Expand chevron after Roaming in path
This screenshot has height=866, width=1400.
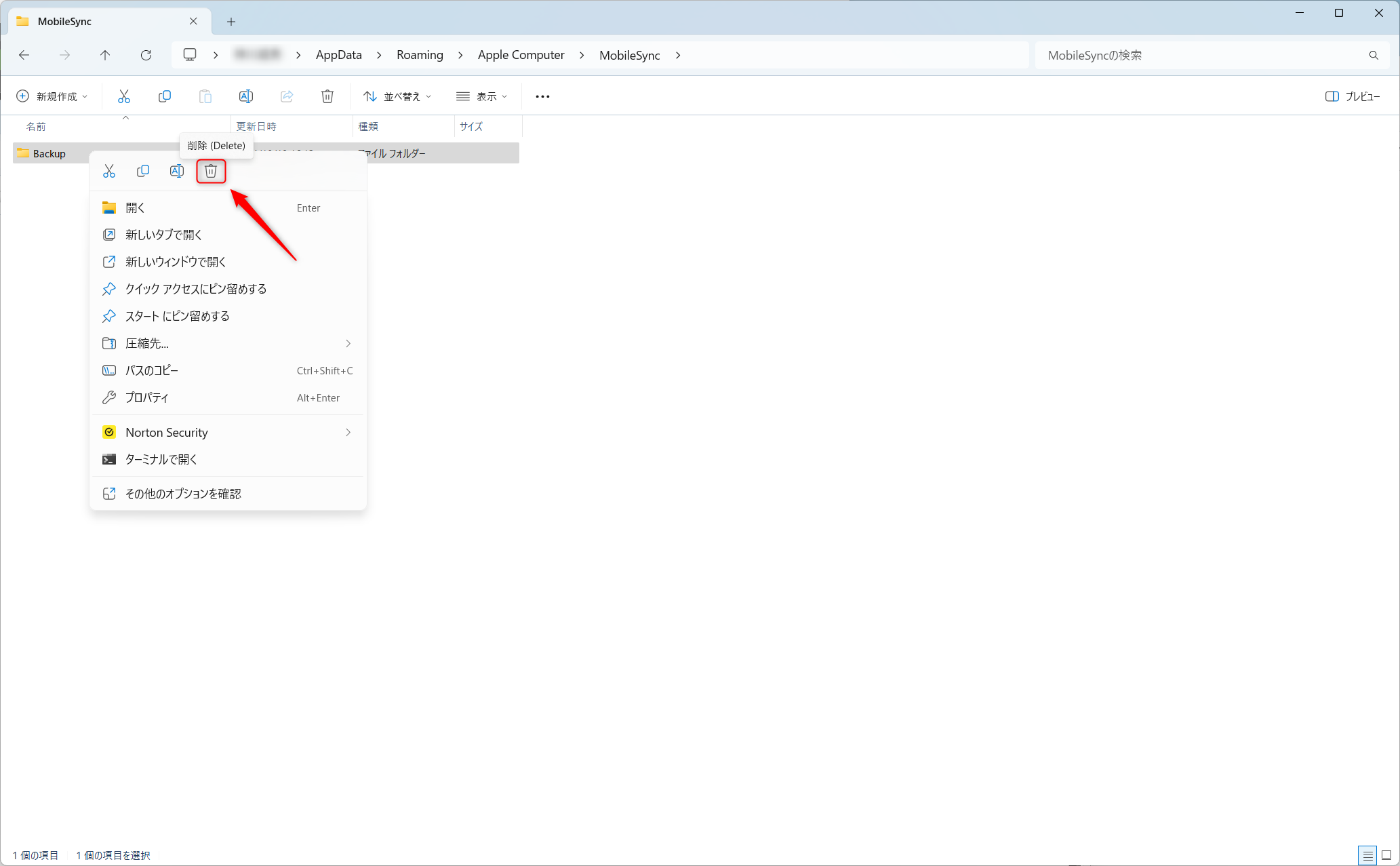pos(460,55)
